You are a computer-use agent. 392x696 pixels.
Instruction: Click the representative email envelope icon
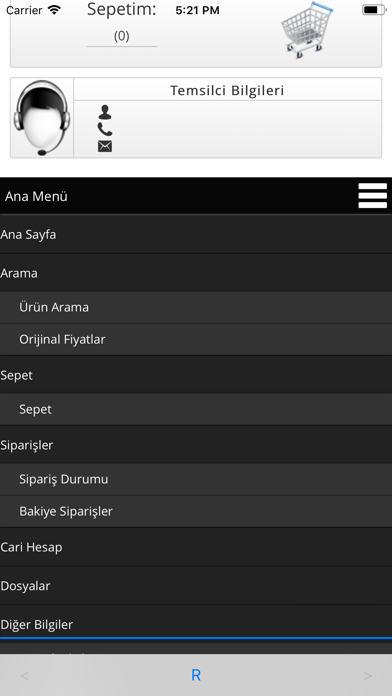(x=105, y=146)
